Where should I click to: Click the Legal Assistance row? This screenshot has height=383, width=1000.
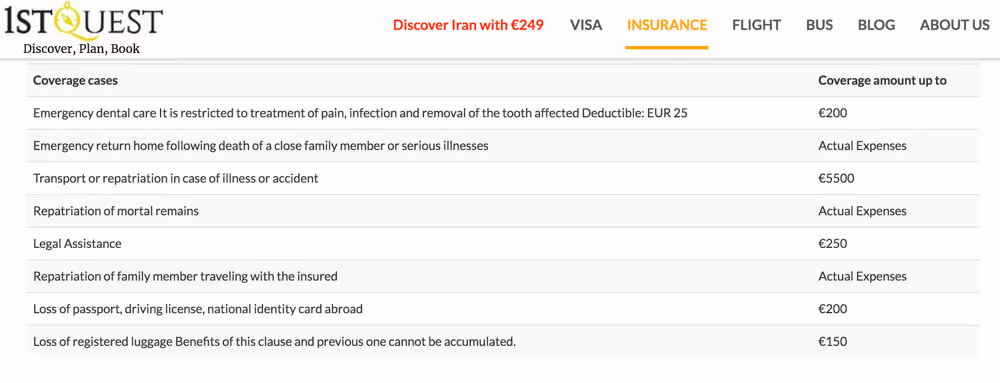pos(503,243)
